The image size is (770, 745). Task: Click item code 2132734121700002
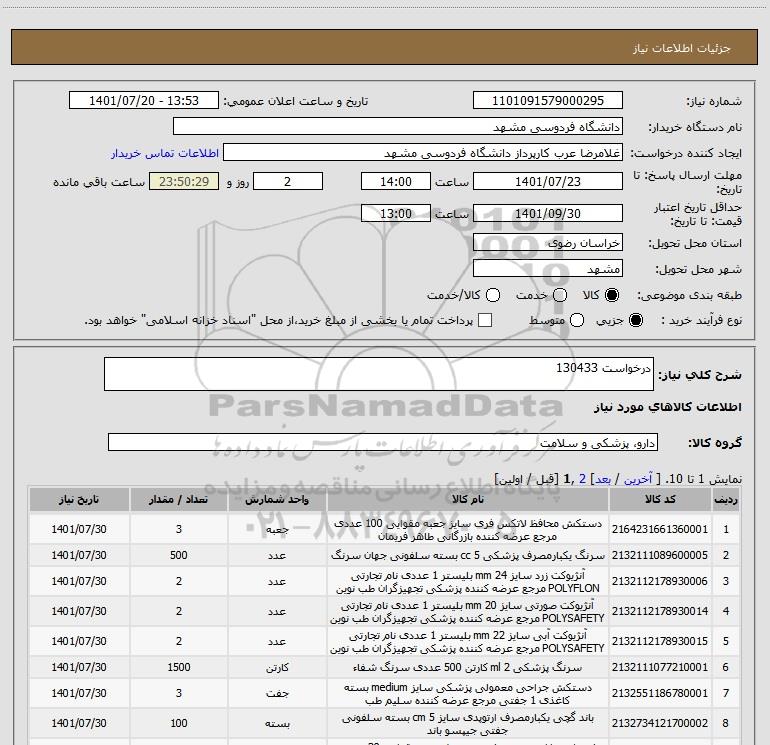click(x=660, y=723)
